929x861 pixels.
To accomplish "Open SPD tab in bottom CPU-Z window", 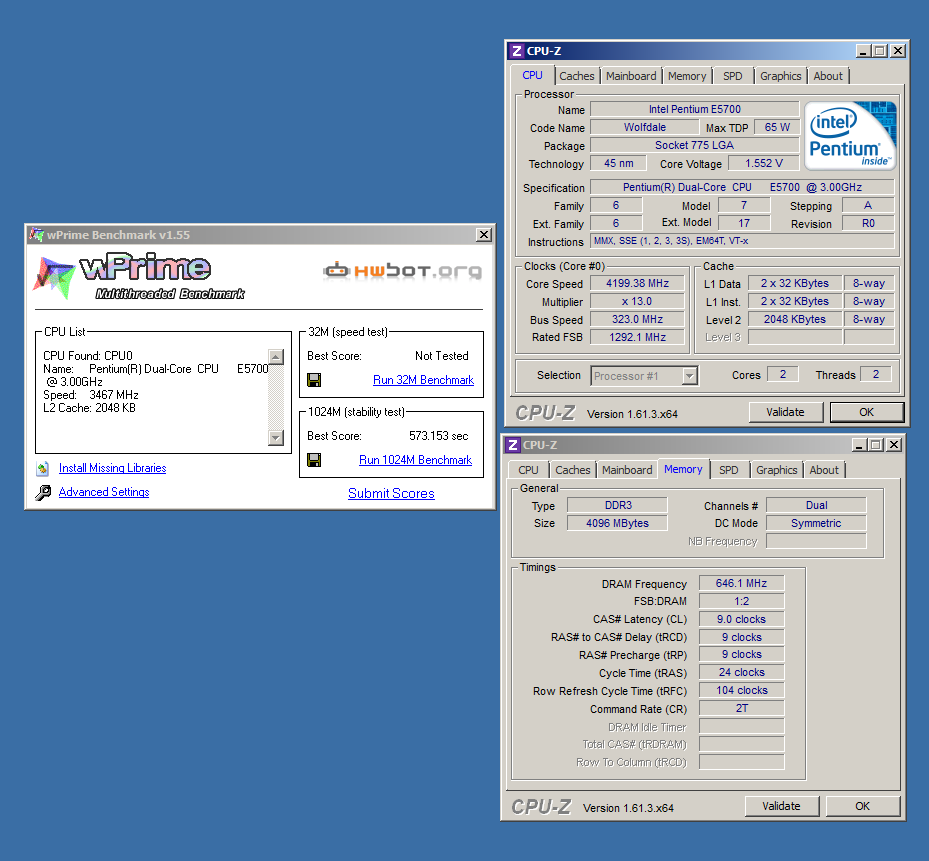I will click(x=729, y=470).
